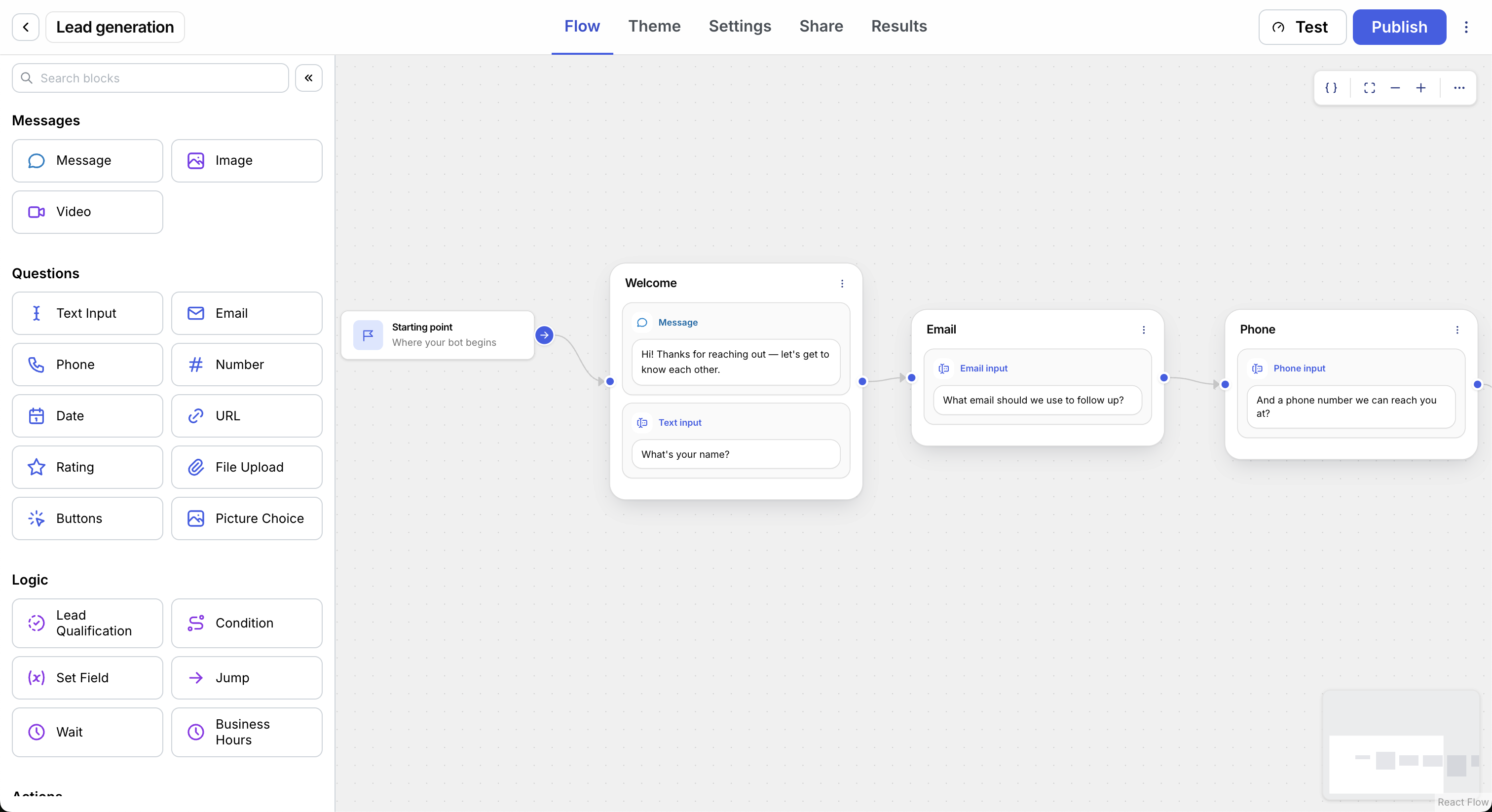The image size is (1492, 812).
Task: Click the Welcome greeting message text
Action: coord(736,362)
